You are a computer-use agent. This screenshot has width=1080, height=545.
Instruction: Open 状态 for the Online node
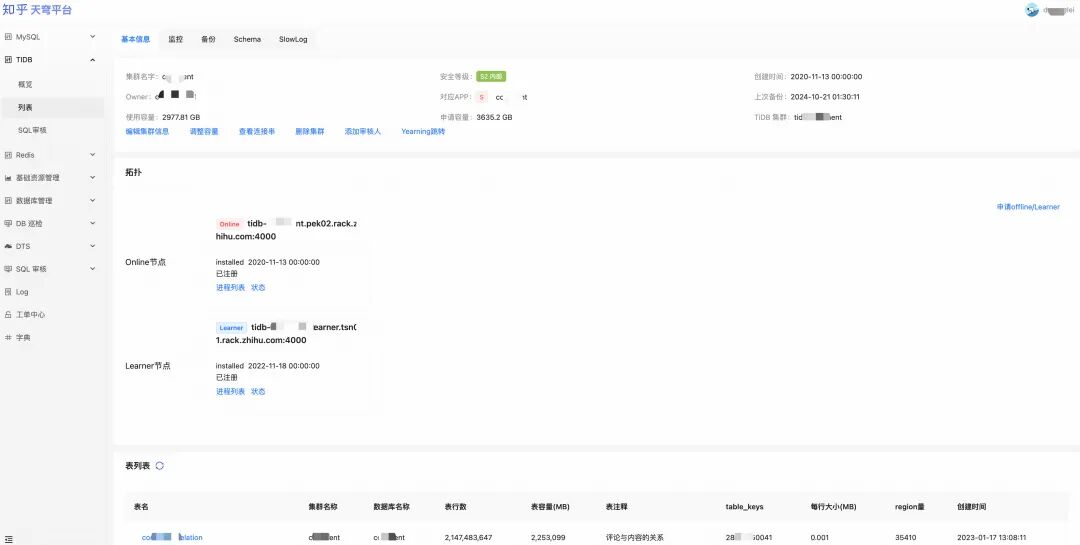[258, 287]
